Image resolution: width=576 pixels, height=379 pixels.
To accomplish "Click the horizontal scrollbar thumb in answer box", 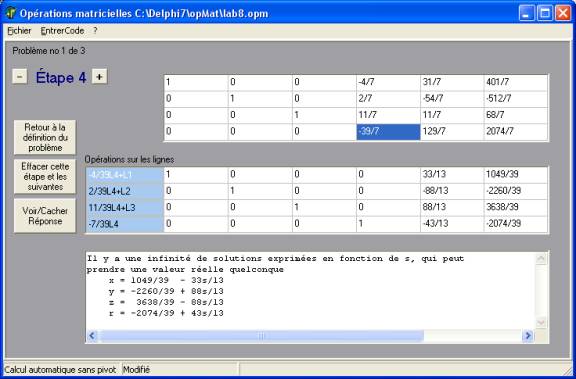I will point(261,336).
